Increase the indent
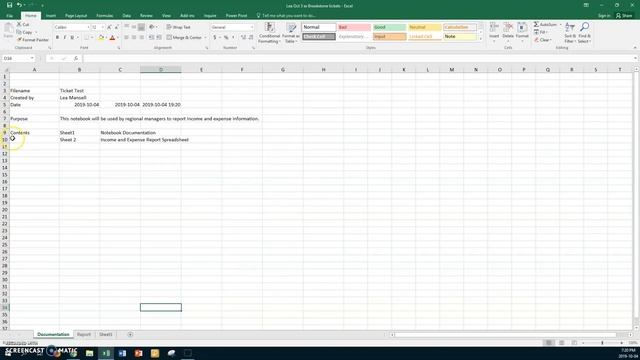 pos(159,38)
